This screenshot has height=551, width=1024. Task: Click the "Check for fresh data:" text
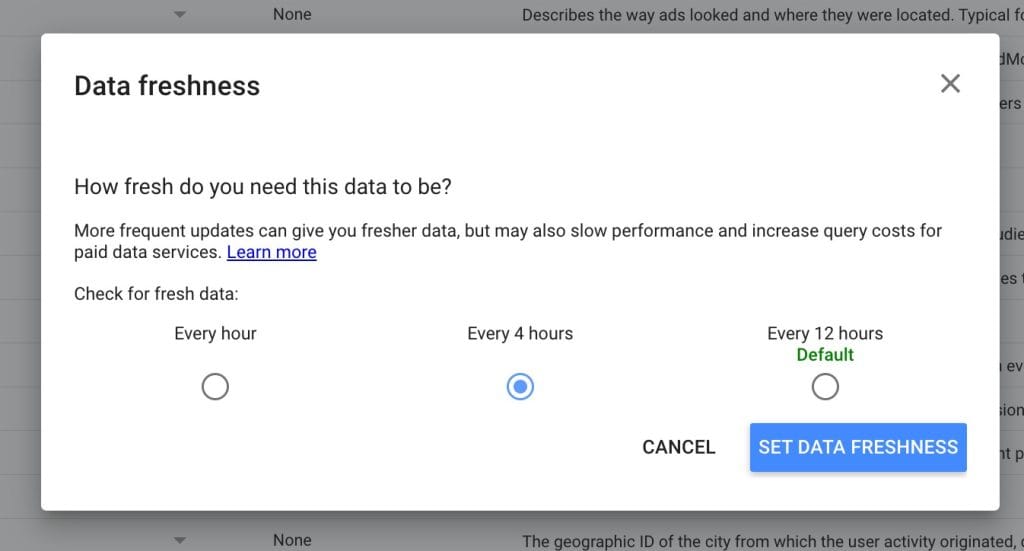[x=156, y=294]
